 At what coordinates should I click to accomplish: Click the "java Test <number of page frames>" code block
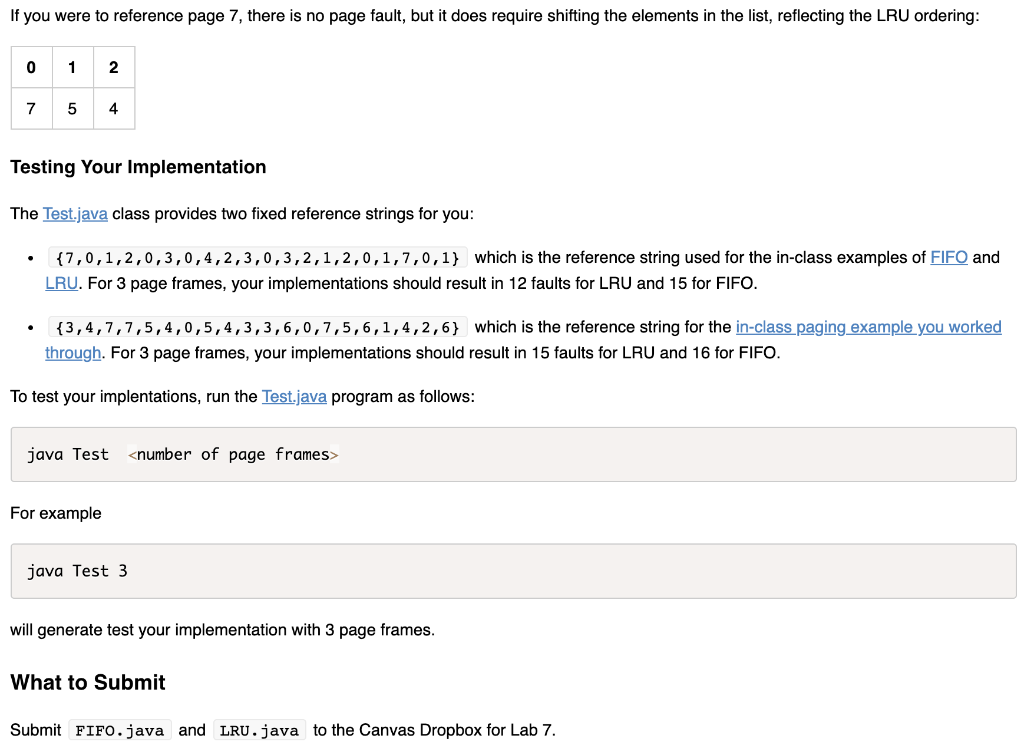[x=513, y=454]
